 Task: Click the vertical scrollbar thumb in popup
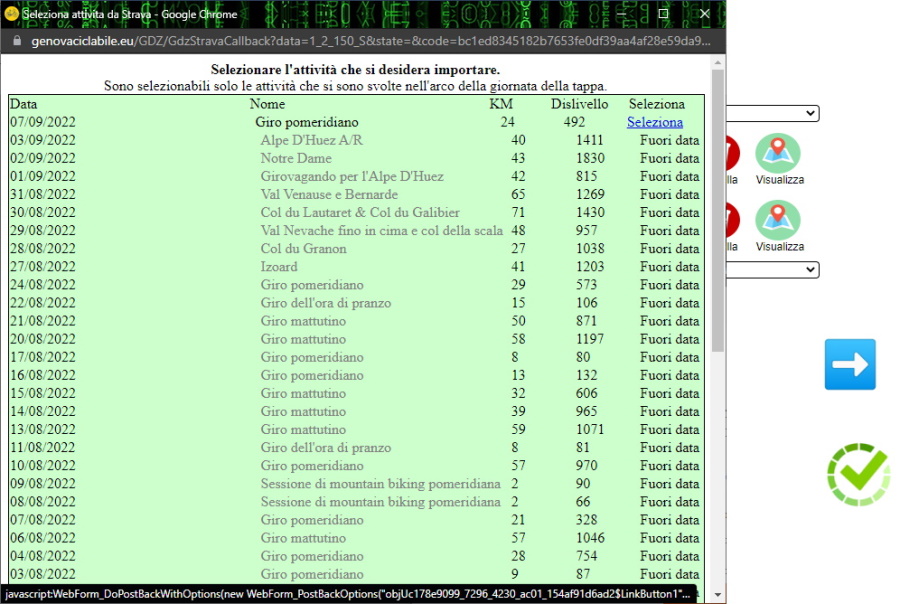coord(717,211)
